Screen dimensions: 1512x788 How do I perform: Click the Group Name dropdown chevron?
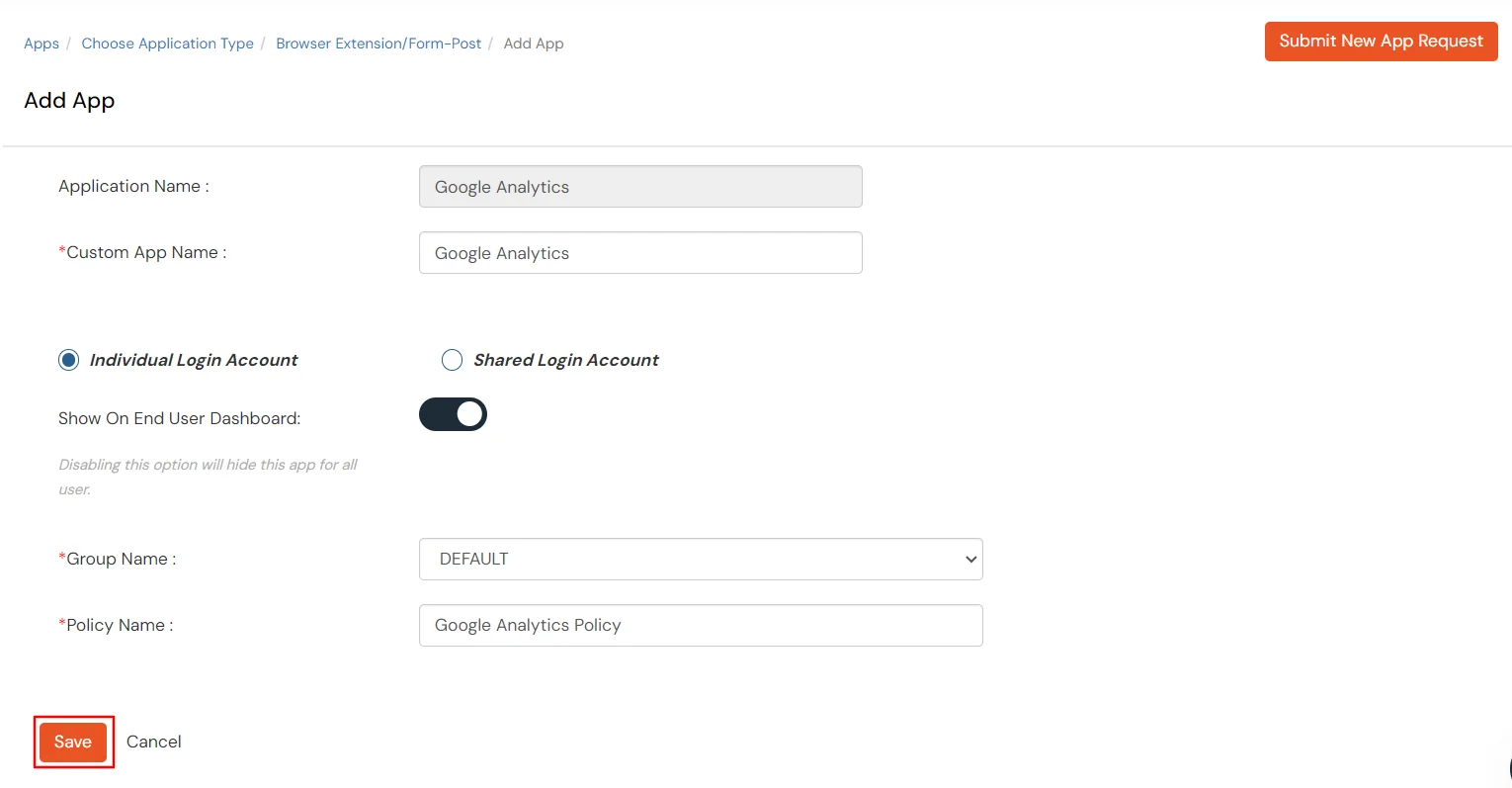click(x=968, y=559)
